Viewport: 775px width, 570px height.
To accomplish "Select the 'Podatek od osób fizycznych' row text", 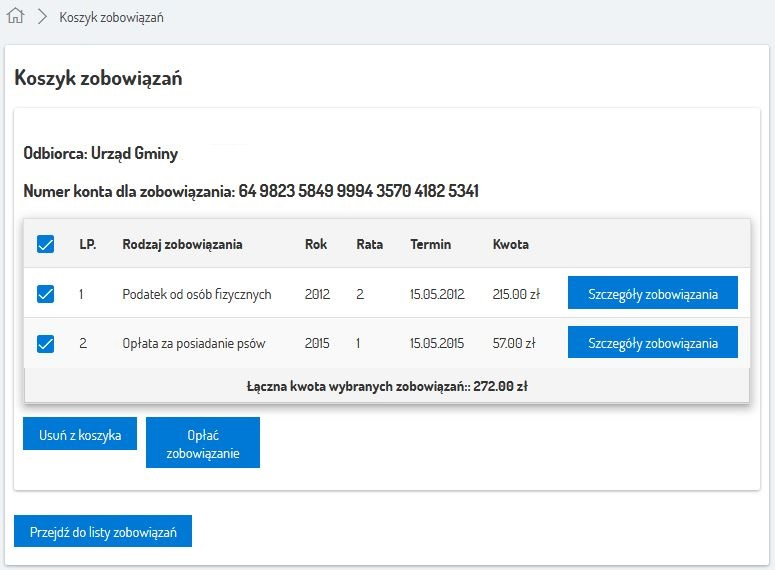I will [x=197, y=295].
